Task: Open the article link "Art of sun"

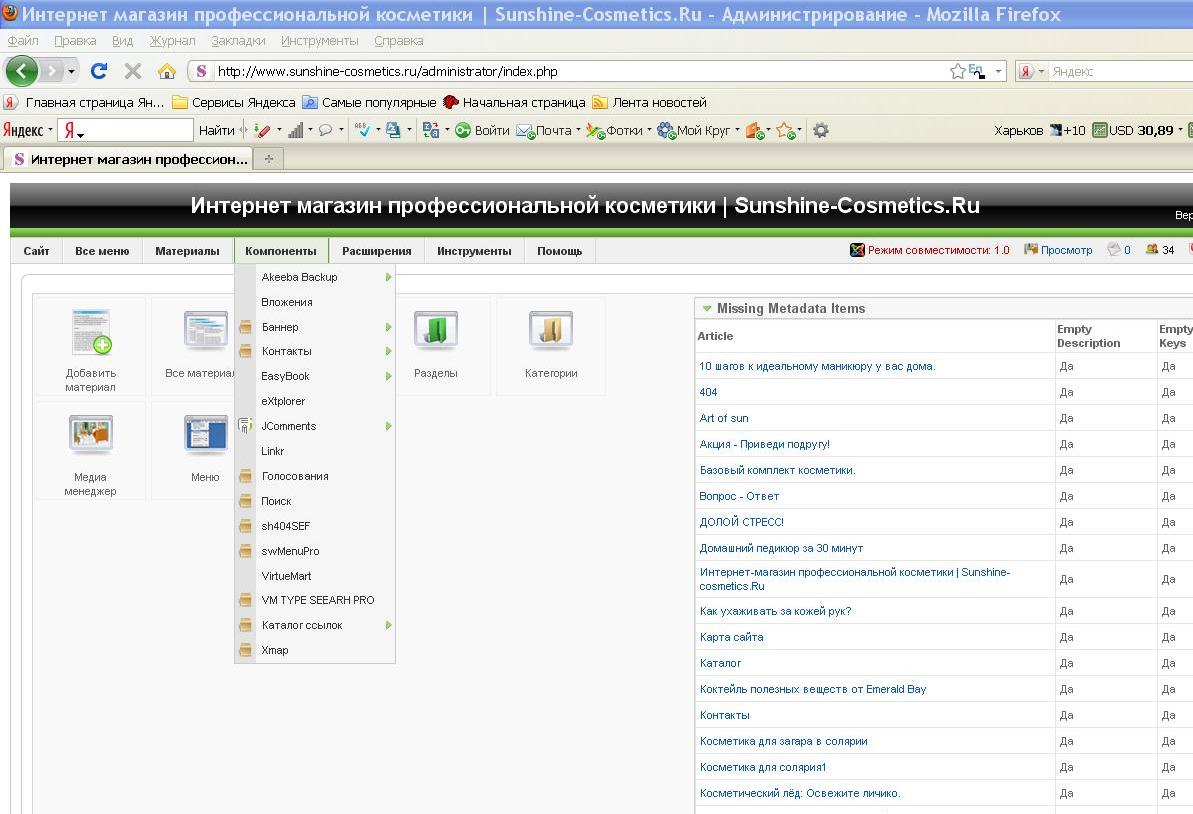Action: [724, 418]
